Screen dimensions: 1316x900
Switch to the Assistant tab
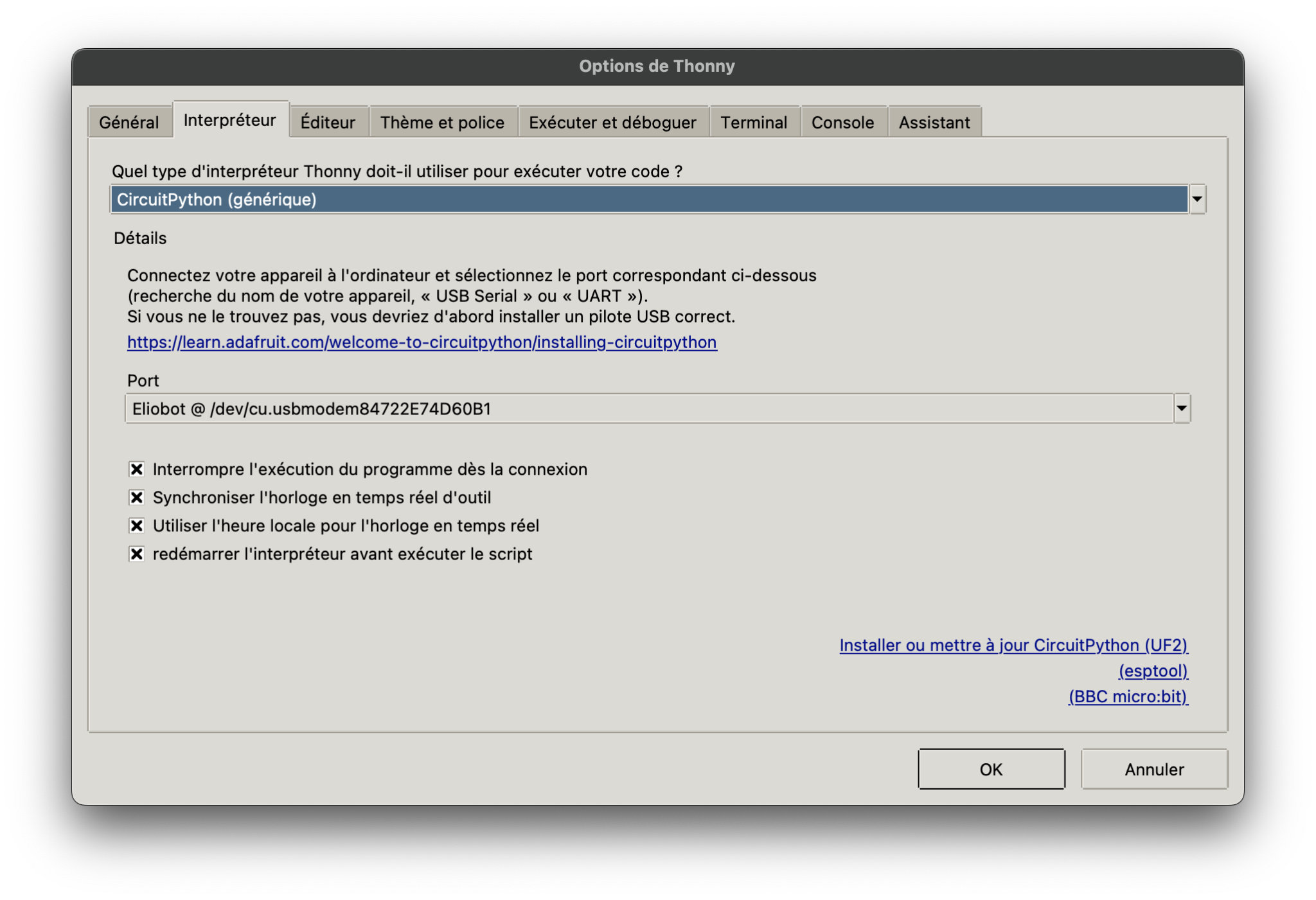click(934, 122)
